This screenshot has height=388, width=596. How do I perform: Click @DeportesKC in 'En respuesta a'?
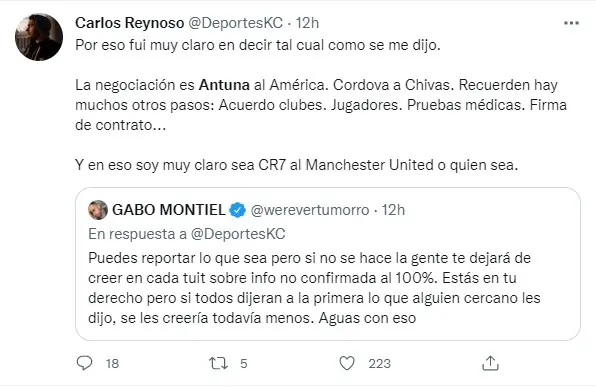click(x=238, y=234)
